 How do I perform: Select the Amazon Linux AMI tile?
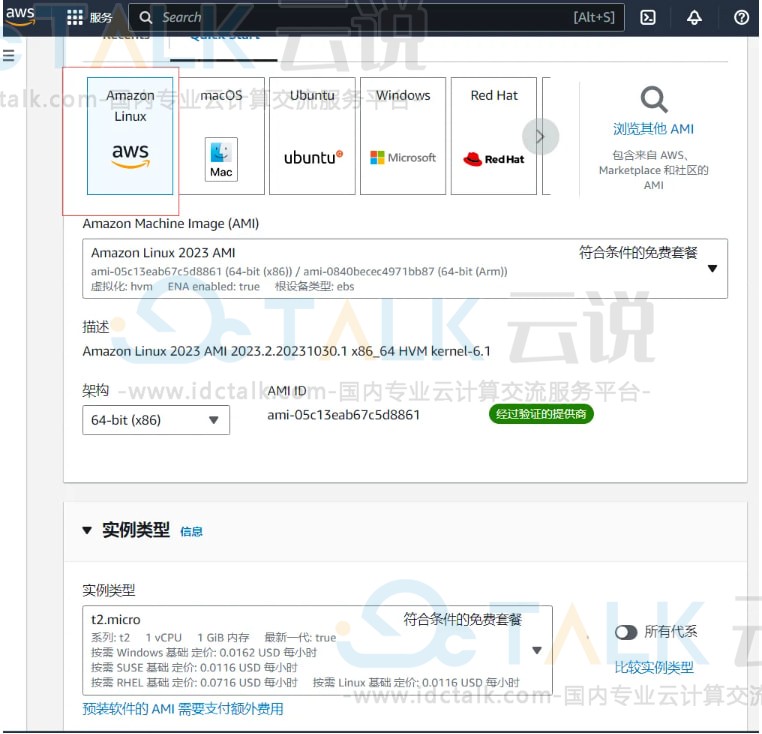click(130, 136)
